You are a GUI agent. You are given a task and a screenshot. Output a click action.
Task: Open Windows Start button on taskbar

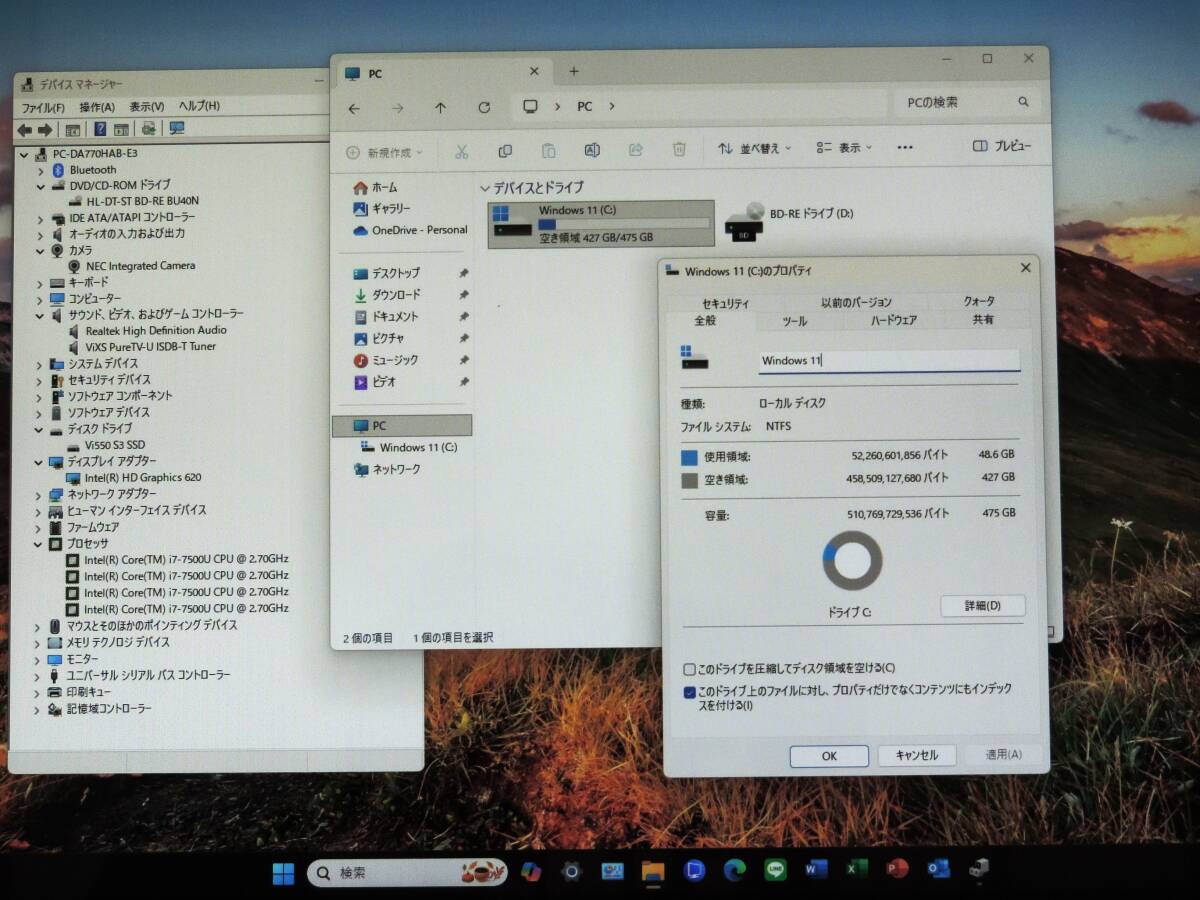click(x=283, y=874)
